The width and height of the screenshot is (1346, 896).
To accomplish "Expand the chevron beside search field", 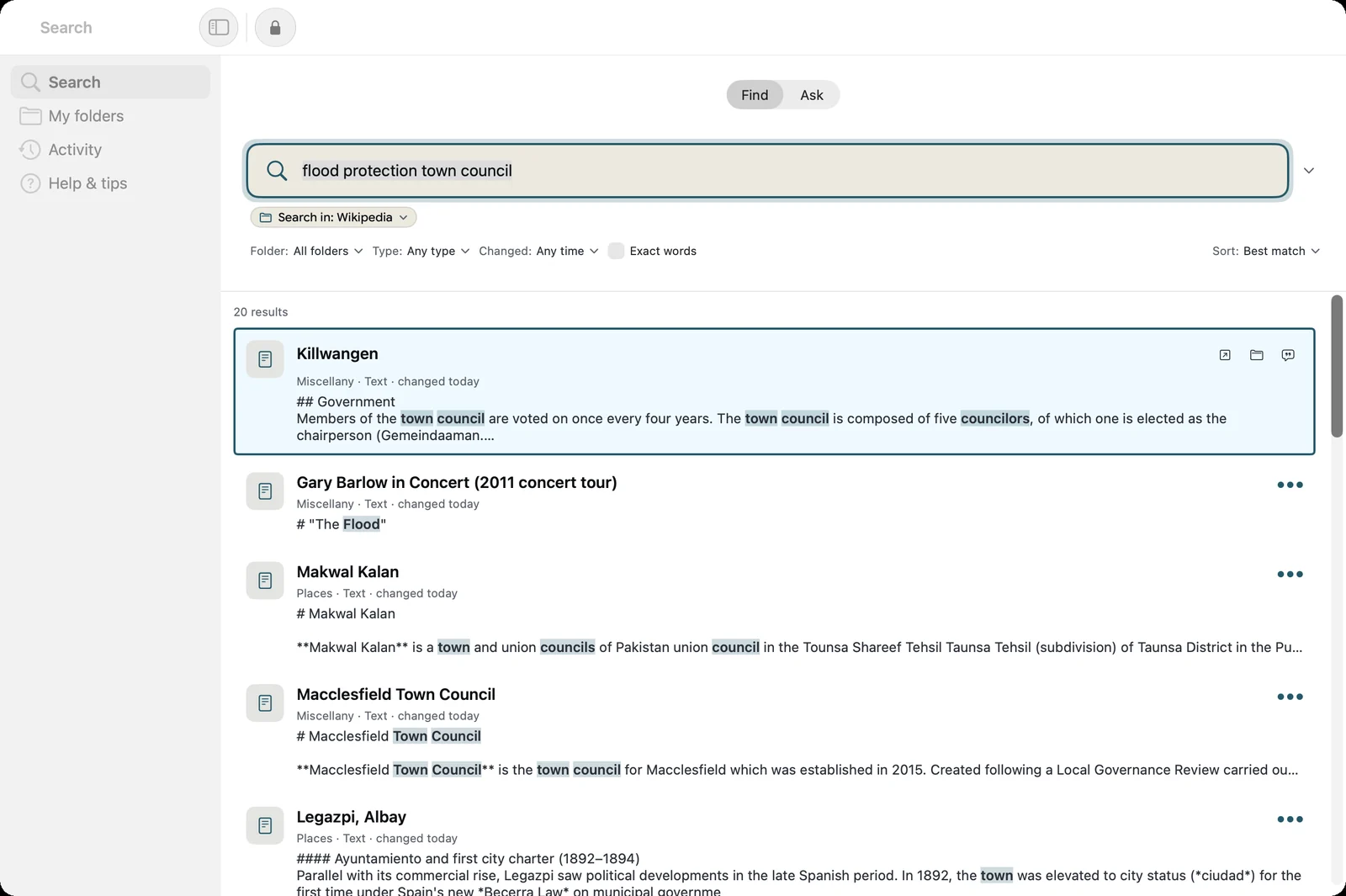I will coord(1309,171).
